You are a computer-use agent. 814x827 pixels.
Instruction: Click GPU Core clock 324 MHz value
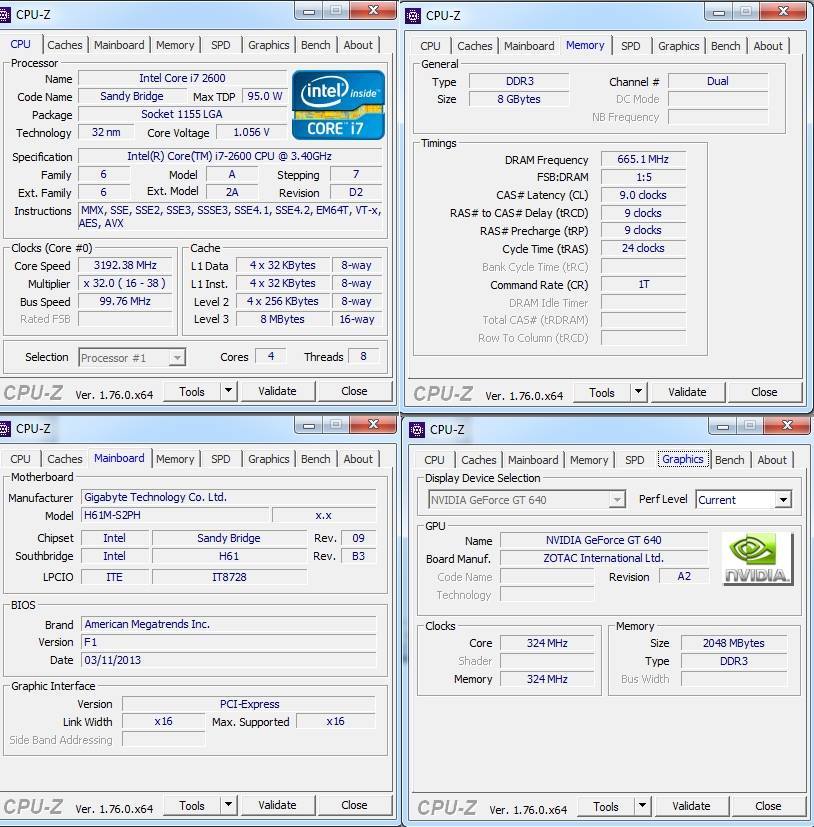[x=547, y=643]
